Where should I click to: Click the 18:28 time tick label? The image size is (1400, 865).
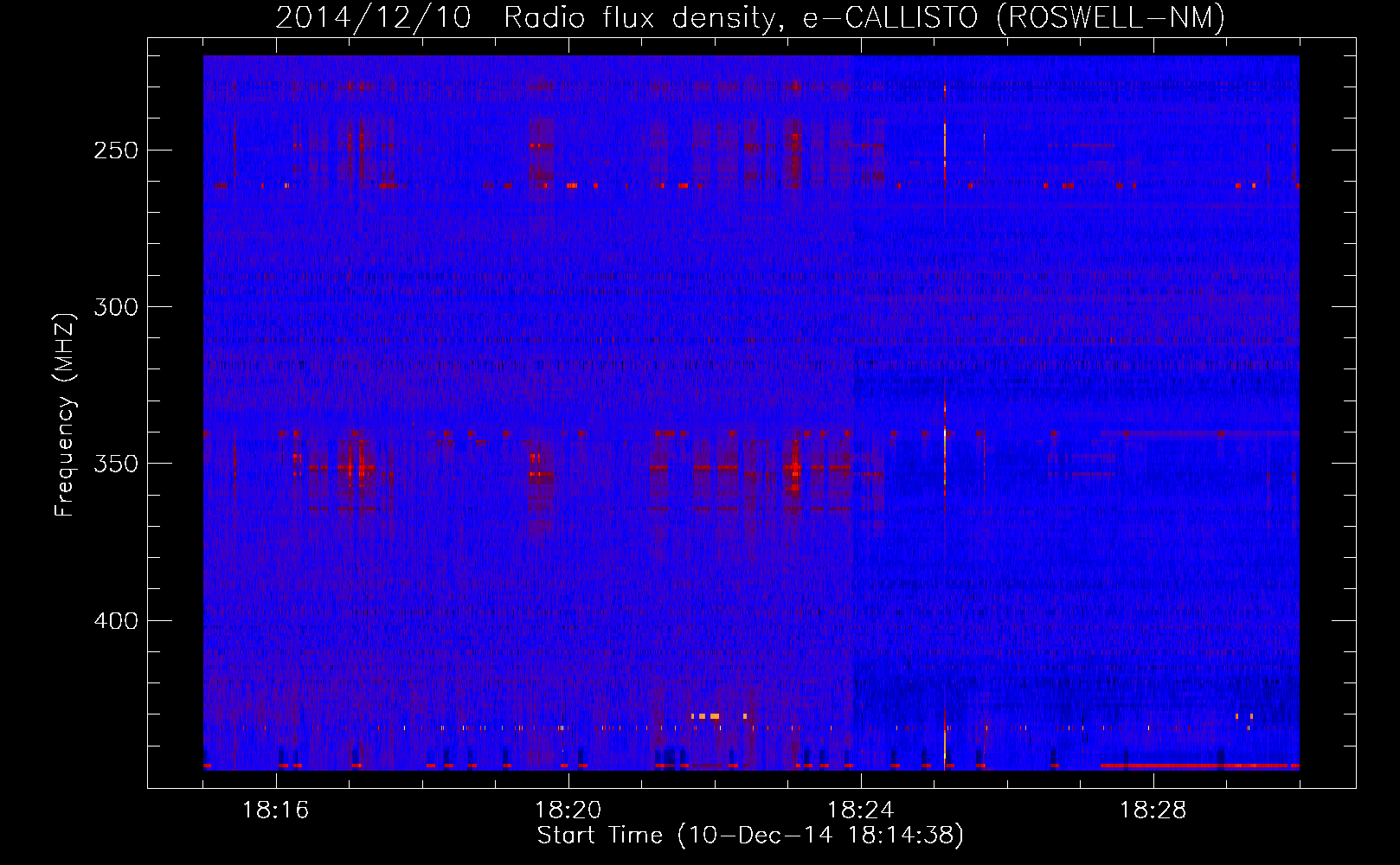click(1153, 811)
